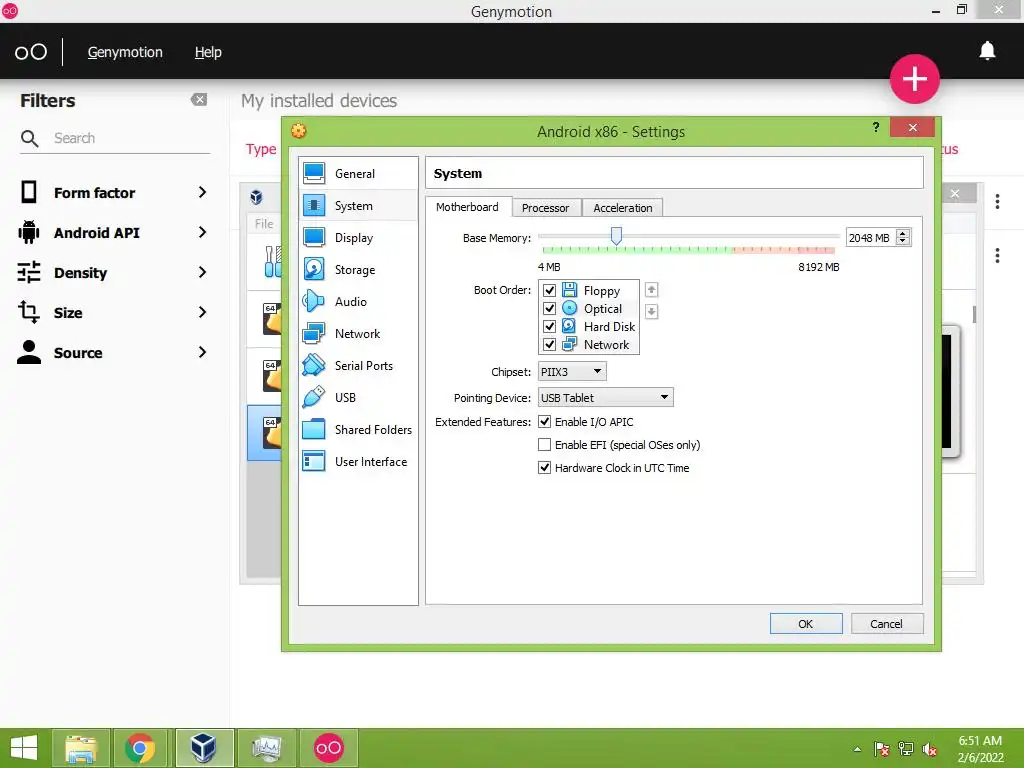Enable EFI (special OSes only)
Screen dimensions: 1024x768
544,445
